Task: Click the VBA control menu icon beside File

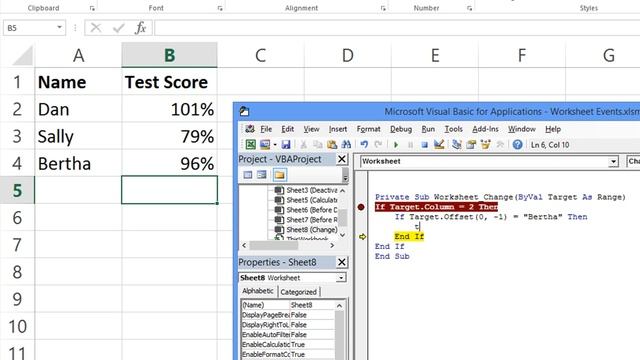Action: coord(250,129)
